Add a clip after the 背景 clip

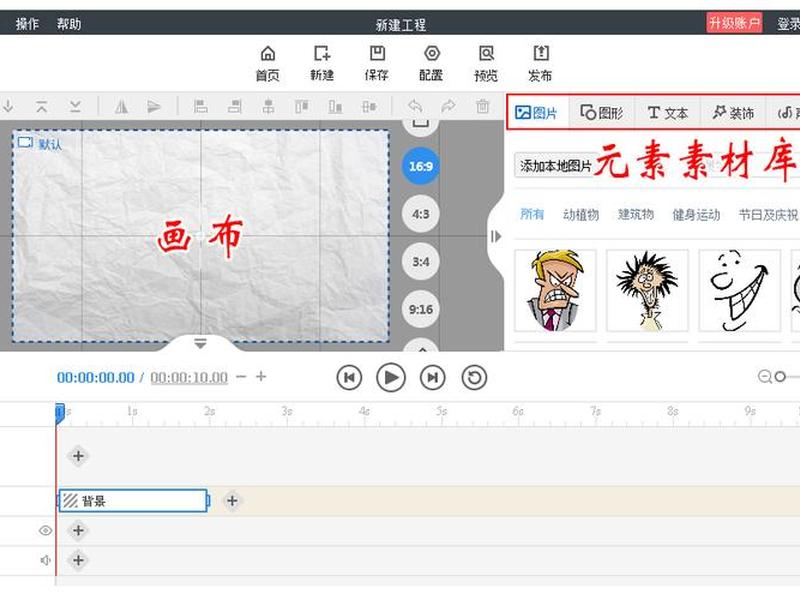[232, 501]
